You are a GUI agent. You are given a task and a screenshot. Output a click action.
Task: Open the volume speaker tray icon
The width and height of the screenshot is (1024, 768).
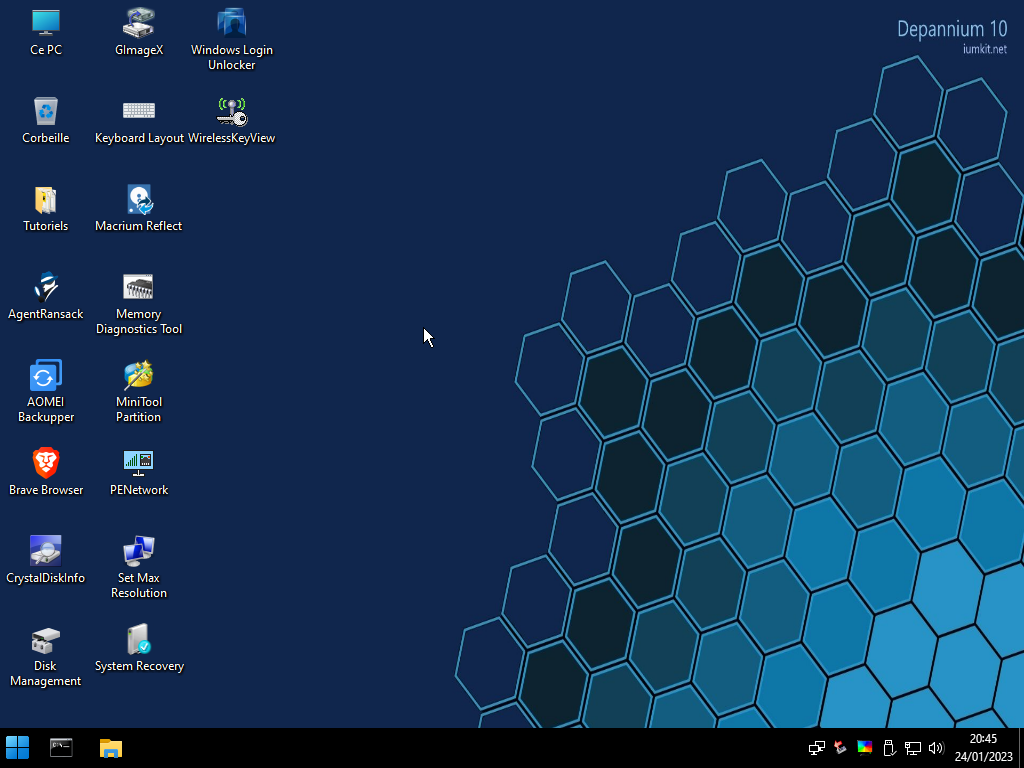[x=936, y=748]
